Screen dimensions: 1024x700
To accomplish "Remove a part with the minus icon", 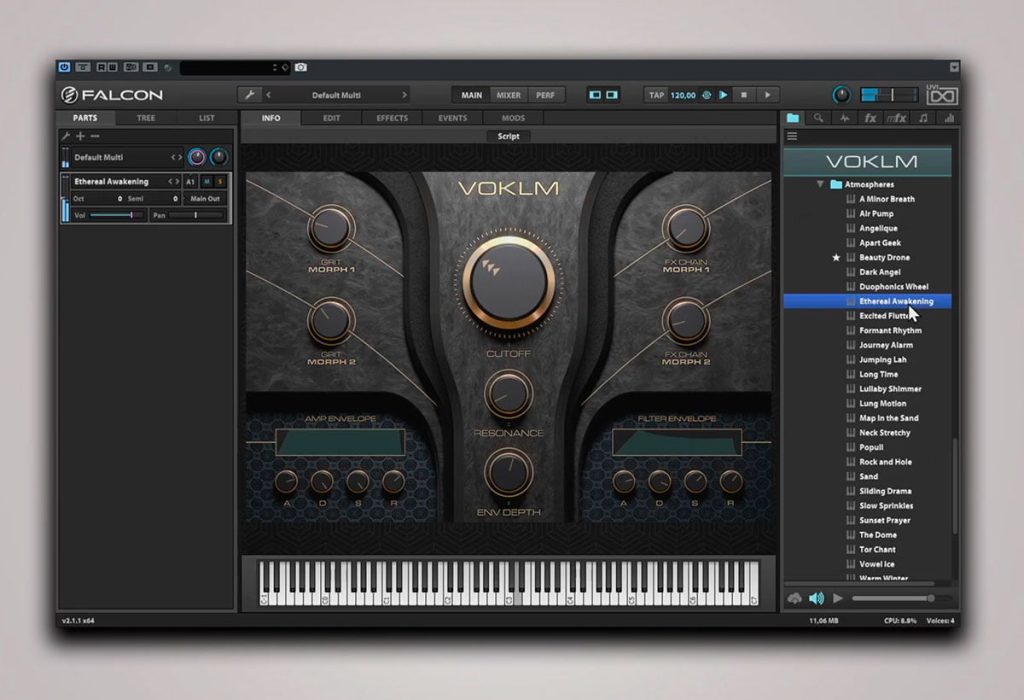I will pos(95,136).
